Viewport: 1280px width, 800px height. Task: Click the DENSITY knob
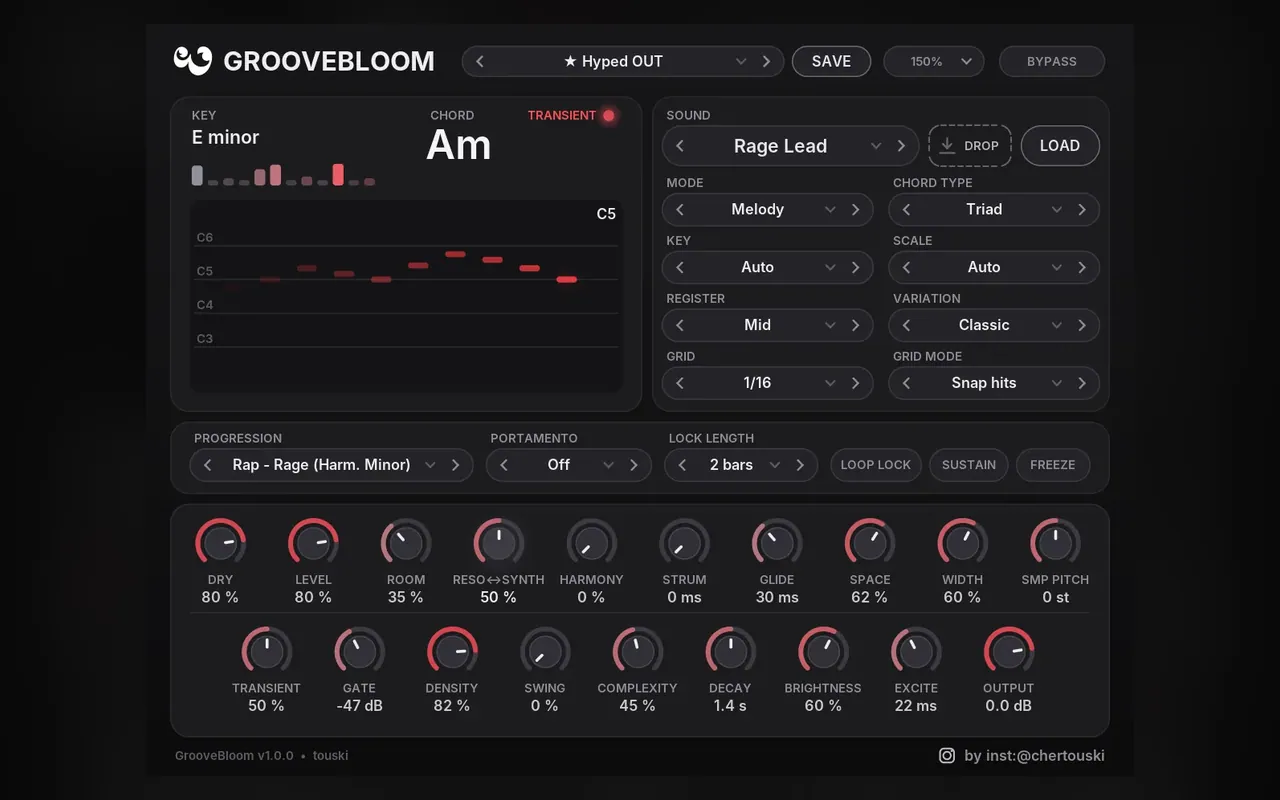point(452,653)
